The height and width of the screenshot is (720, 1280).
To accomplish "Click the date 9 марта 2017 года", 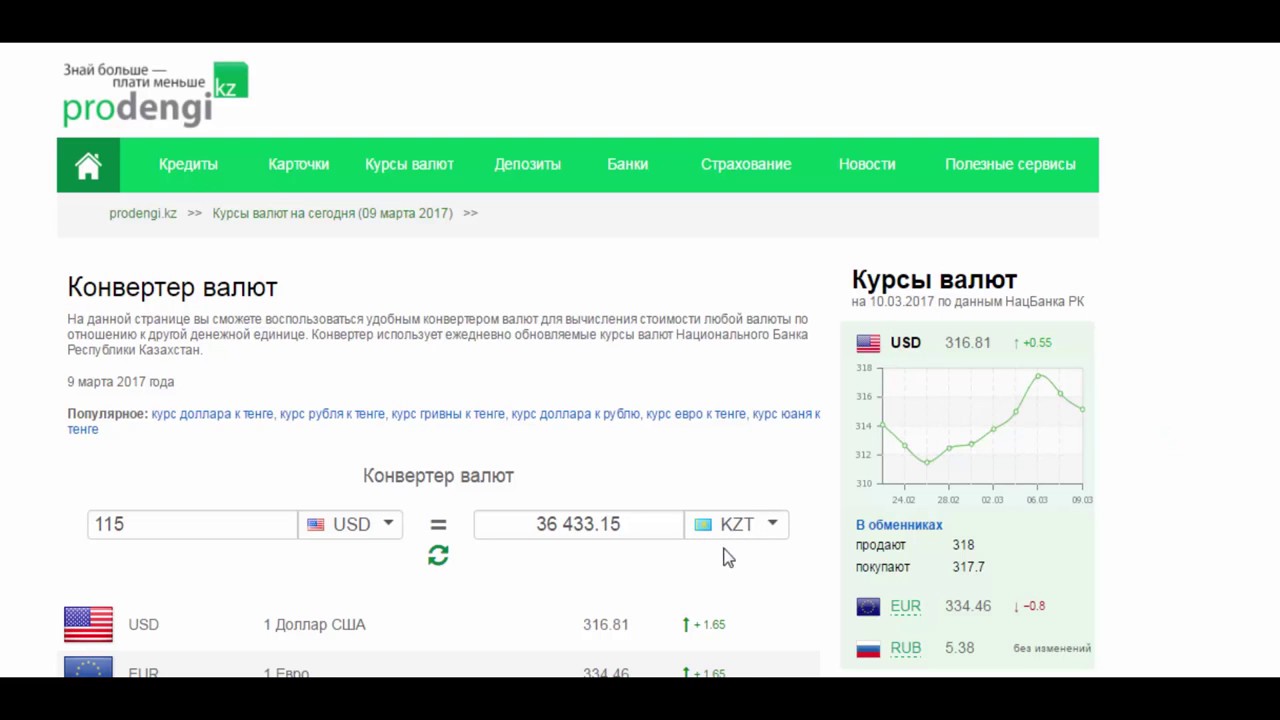I will (x=121, y=382).
